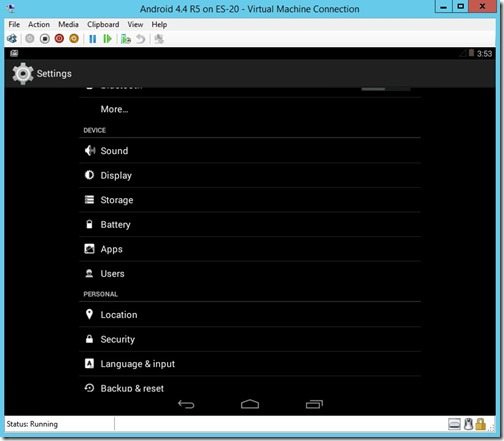Tap the Android recent apps button
The image size is (504, 441).
314,404
